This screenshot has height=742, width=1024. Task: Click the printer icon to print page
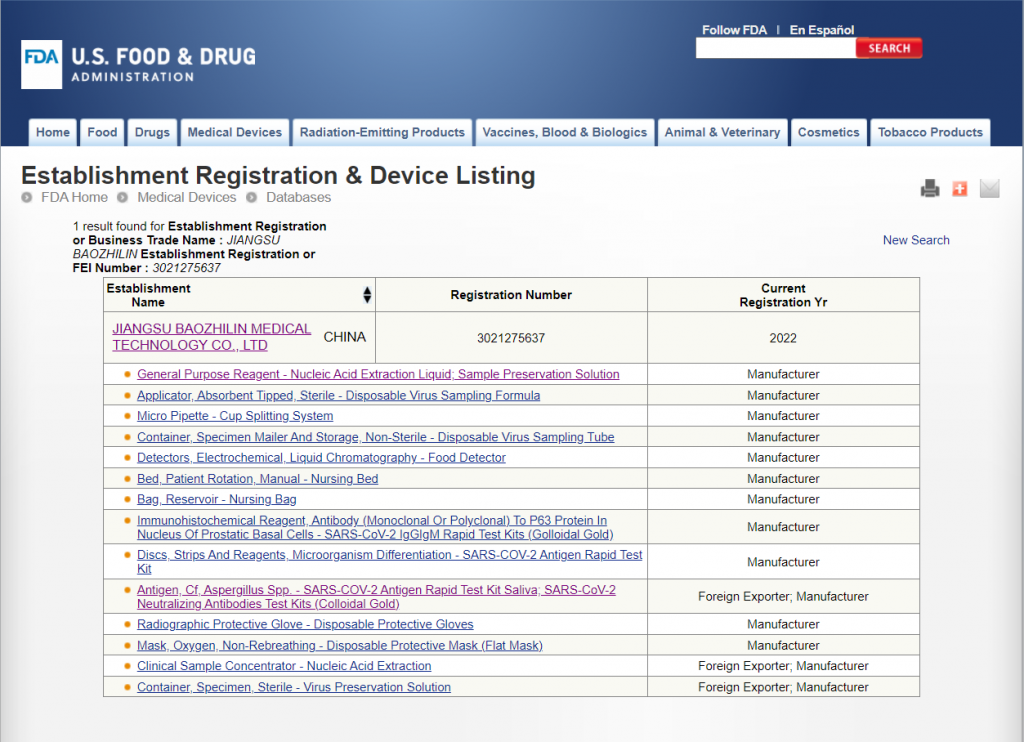pyautogui.click(x=930, y=188)
